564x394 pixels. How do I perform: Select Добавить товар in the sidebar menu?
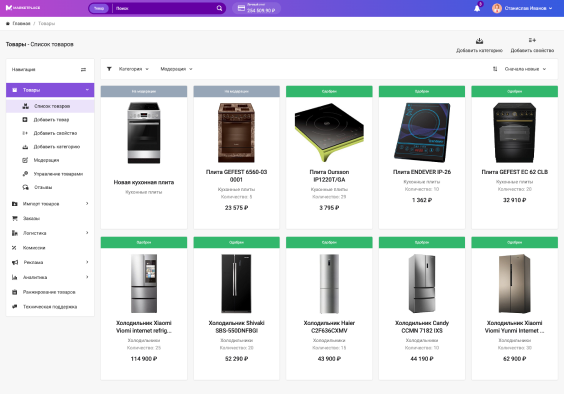coord(50,119)
